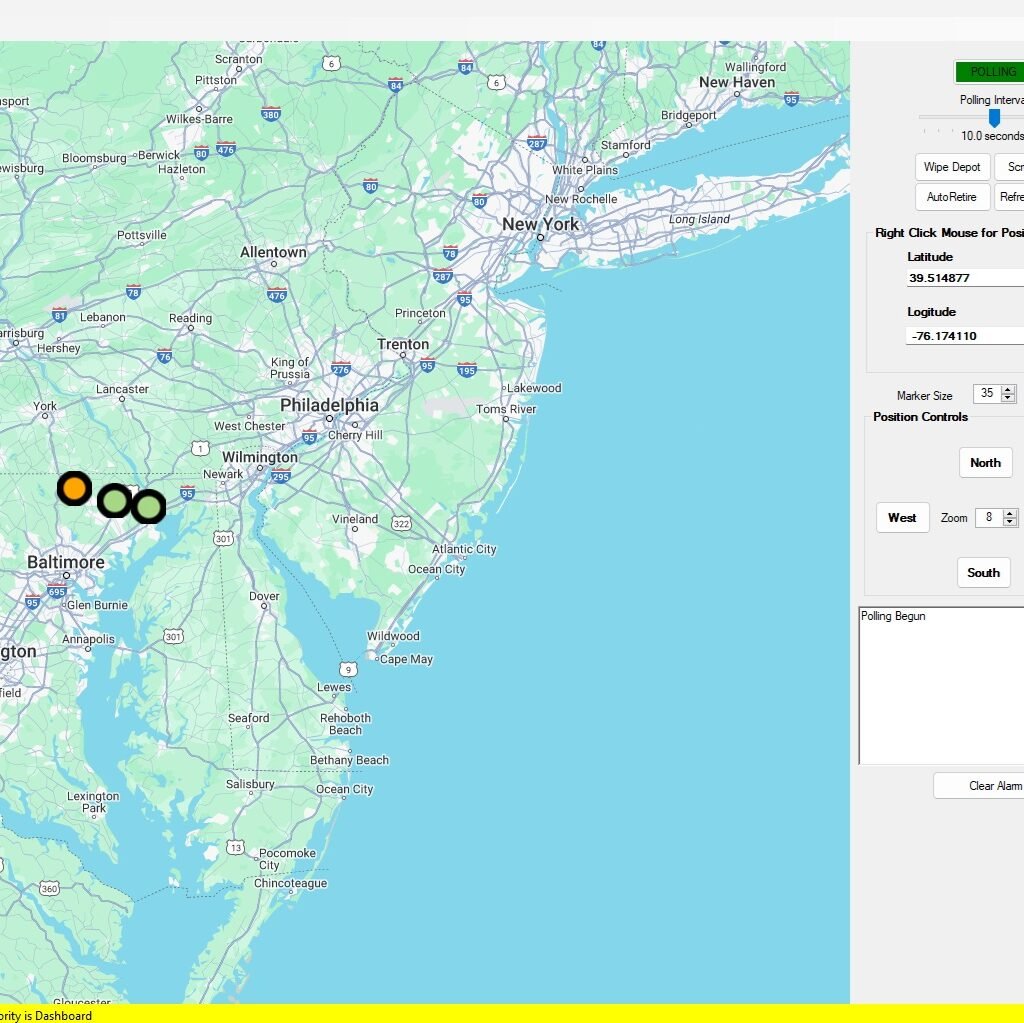Increase Marker Size with the up arrow

(1008, 389)
